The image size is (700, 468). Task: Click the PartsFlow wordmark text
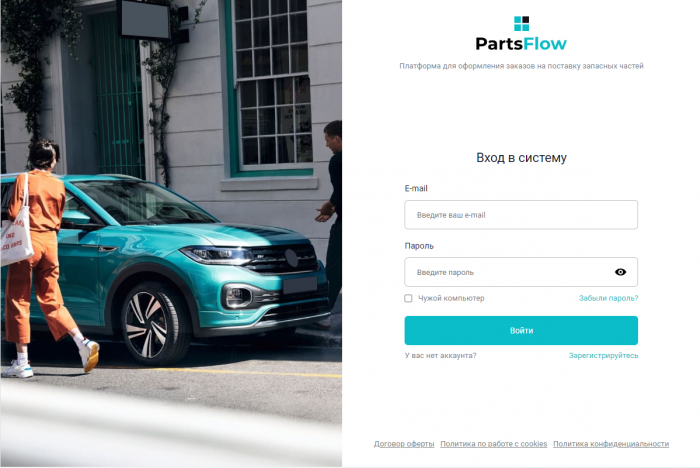pos(521,44)
